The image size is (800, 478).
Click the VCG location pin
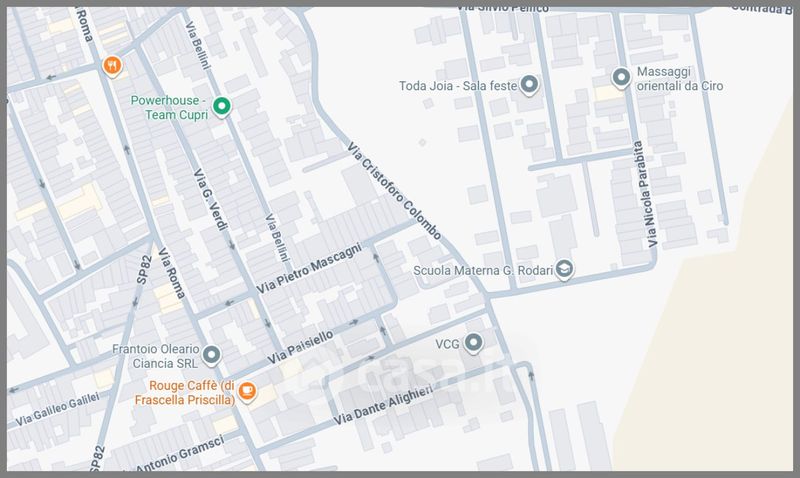[x=473, y=343]
